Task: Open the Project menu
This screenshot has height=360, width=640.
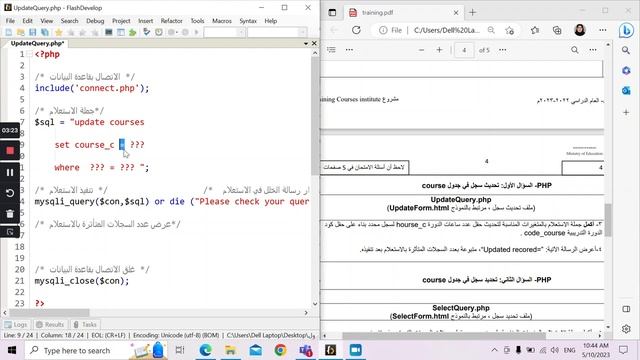Action: click(x=121, y=21)
